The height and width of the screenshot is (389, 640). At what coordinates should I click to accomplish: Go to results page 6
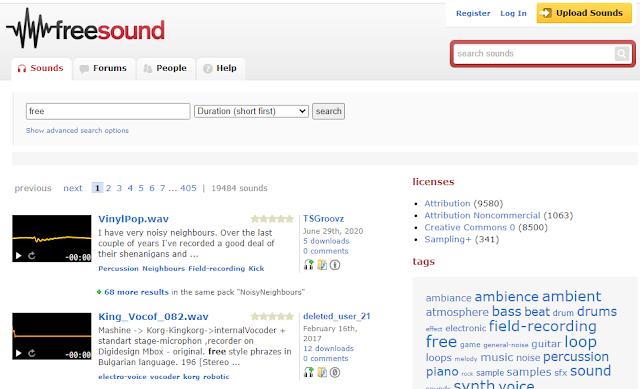click(x=152, y=188)
